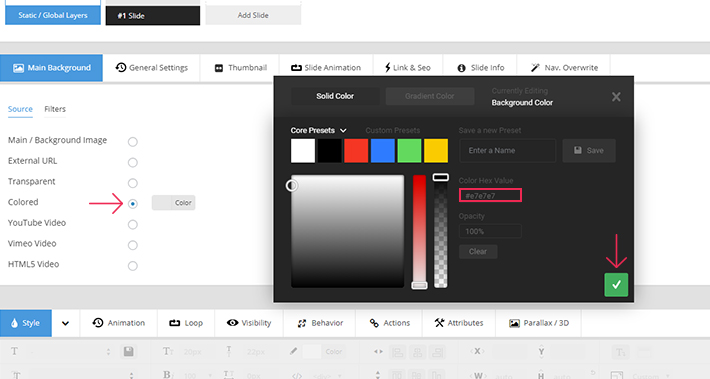The height and width of the screenshot is (379, 710).
Task: Switch to Custom Presets
Action: (x=393, y=130)
